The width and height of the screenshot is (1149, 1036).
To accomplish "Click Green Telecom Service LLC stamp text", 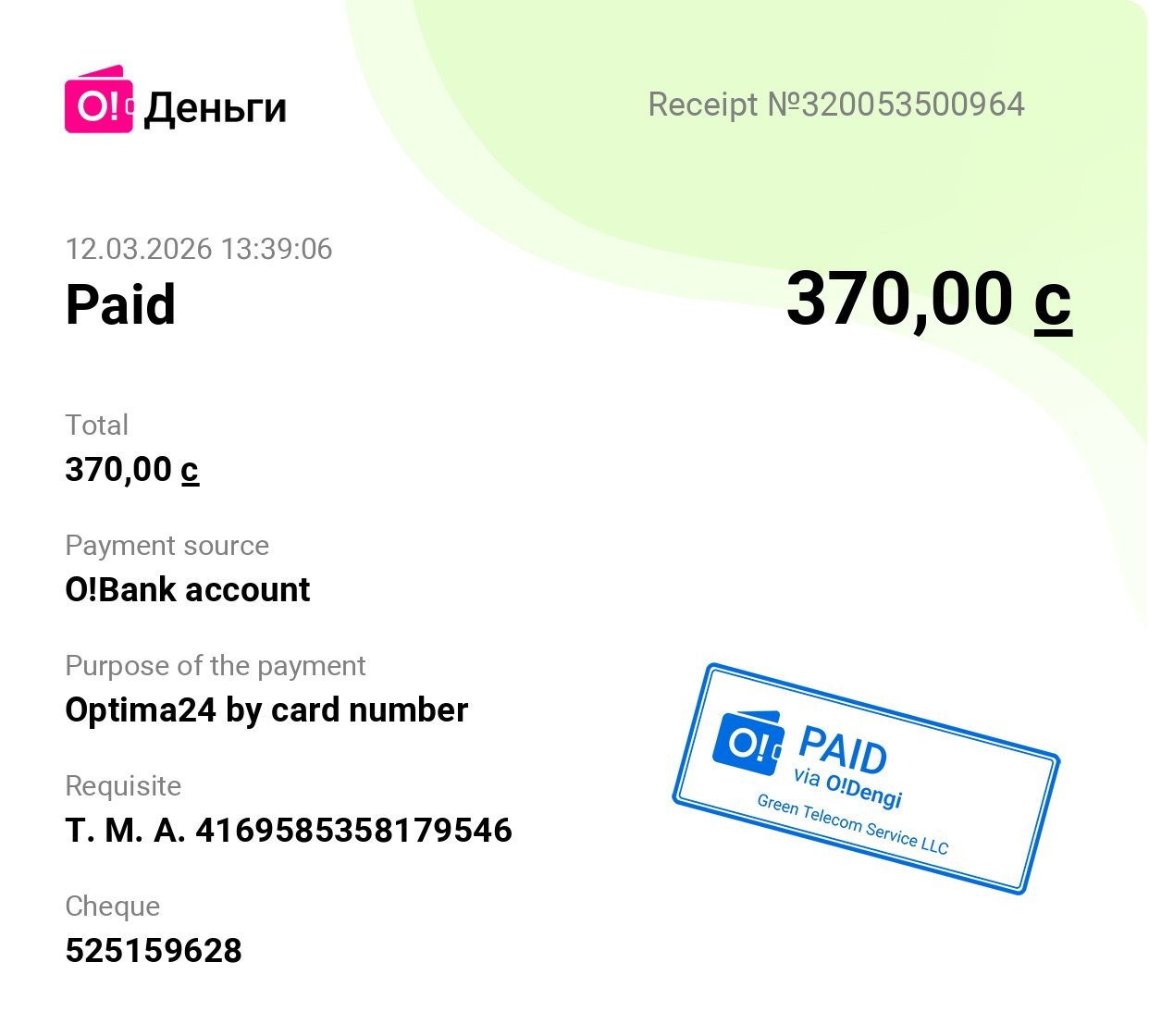I will [852, 824].
